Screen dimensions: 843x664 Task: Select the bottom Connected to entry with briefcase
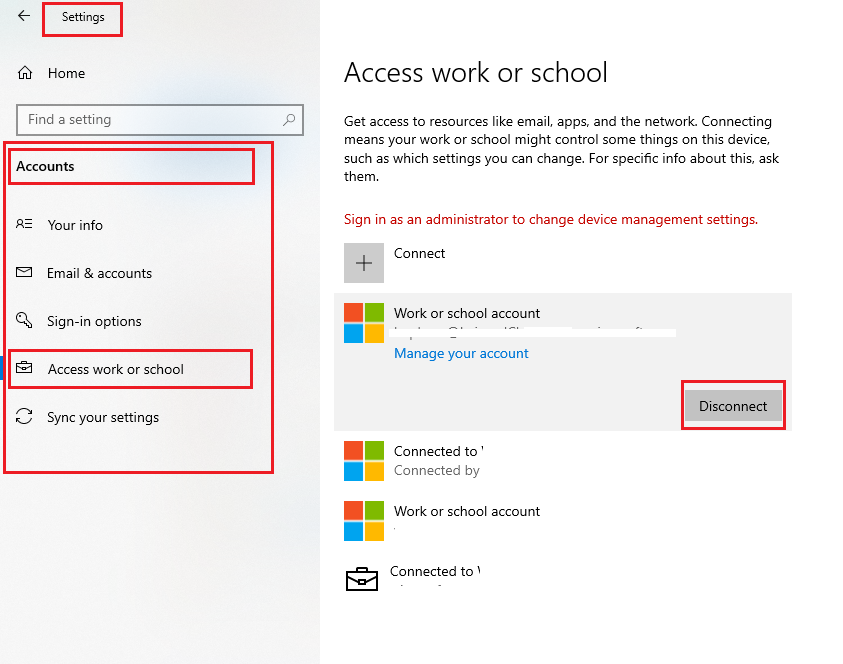pos(413,579)
